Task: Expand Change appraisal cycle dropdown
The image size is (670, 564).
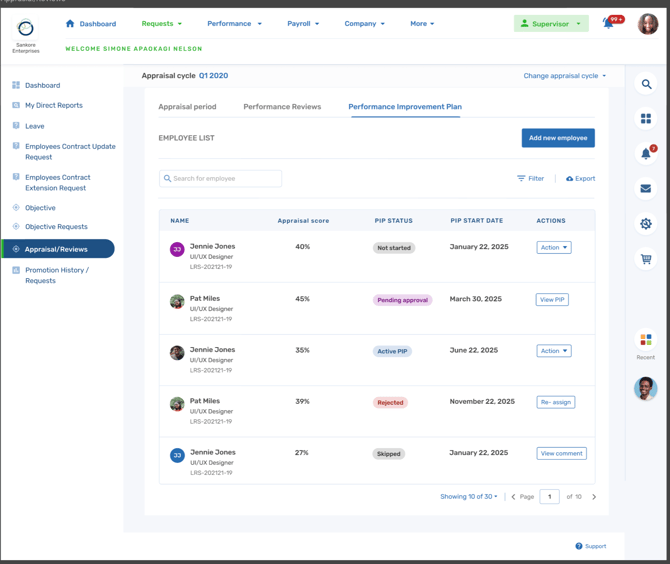Action: click(x=565, y=76)
